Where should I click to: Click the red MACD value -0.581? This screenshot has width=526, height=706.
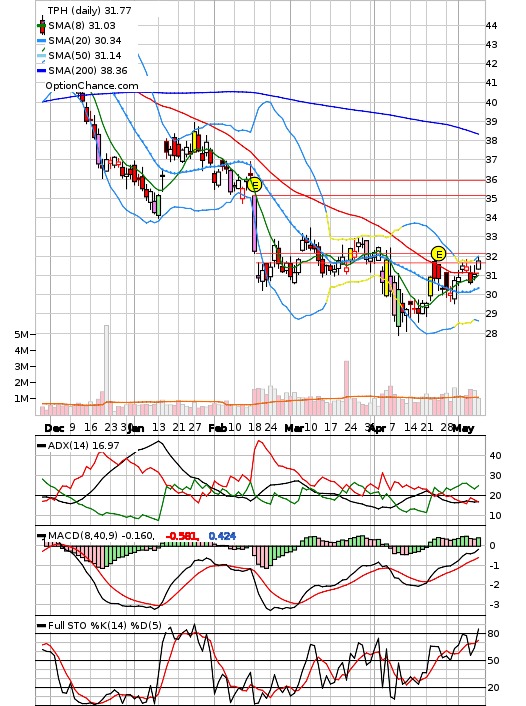click(182, 536)
